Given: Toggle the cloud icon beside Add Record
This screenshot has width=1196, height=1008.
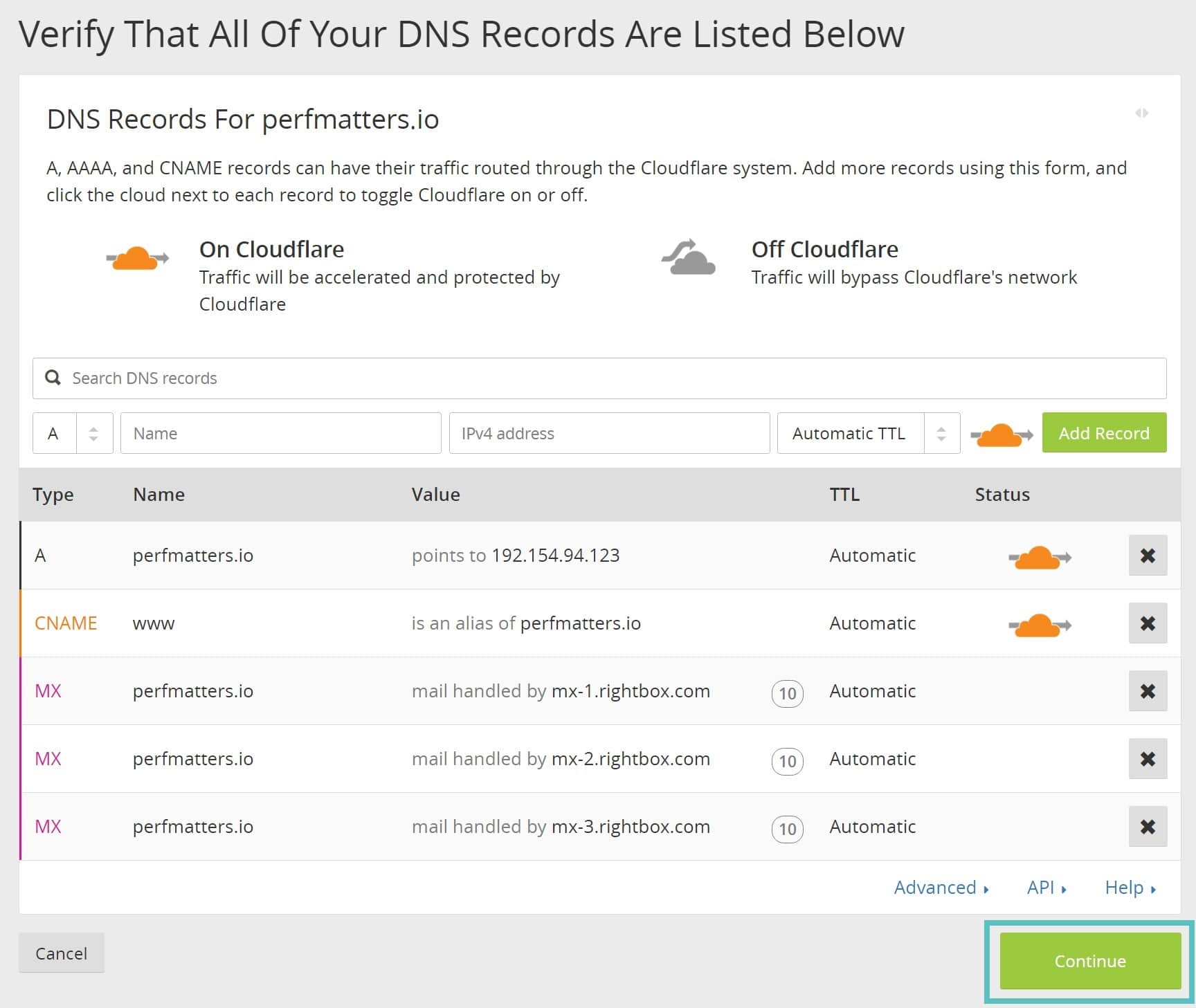Looking at the screenshot, I should point(999,433).
